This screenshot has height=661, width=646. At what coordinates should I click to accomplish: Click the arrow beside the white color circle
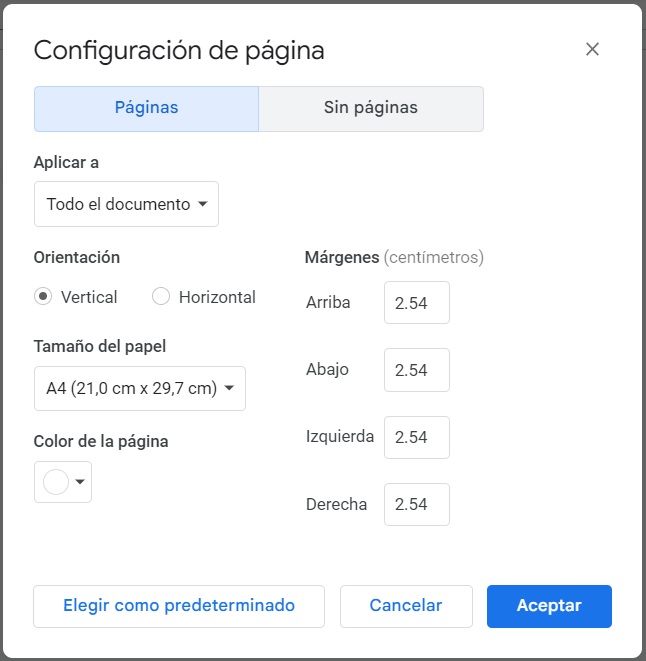tap(80, 482)
